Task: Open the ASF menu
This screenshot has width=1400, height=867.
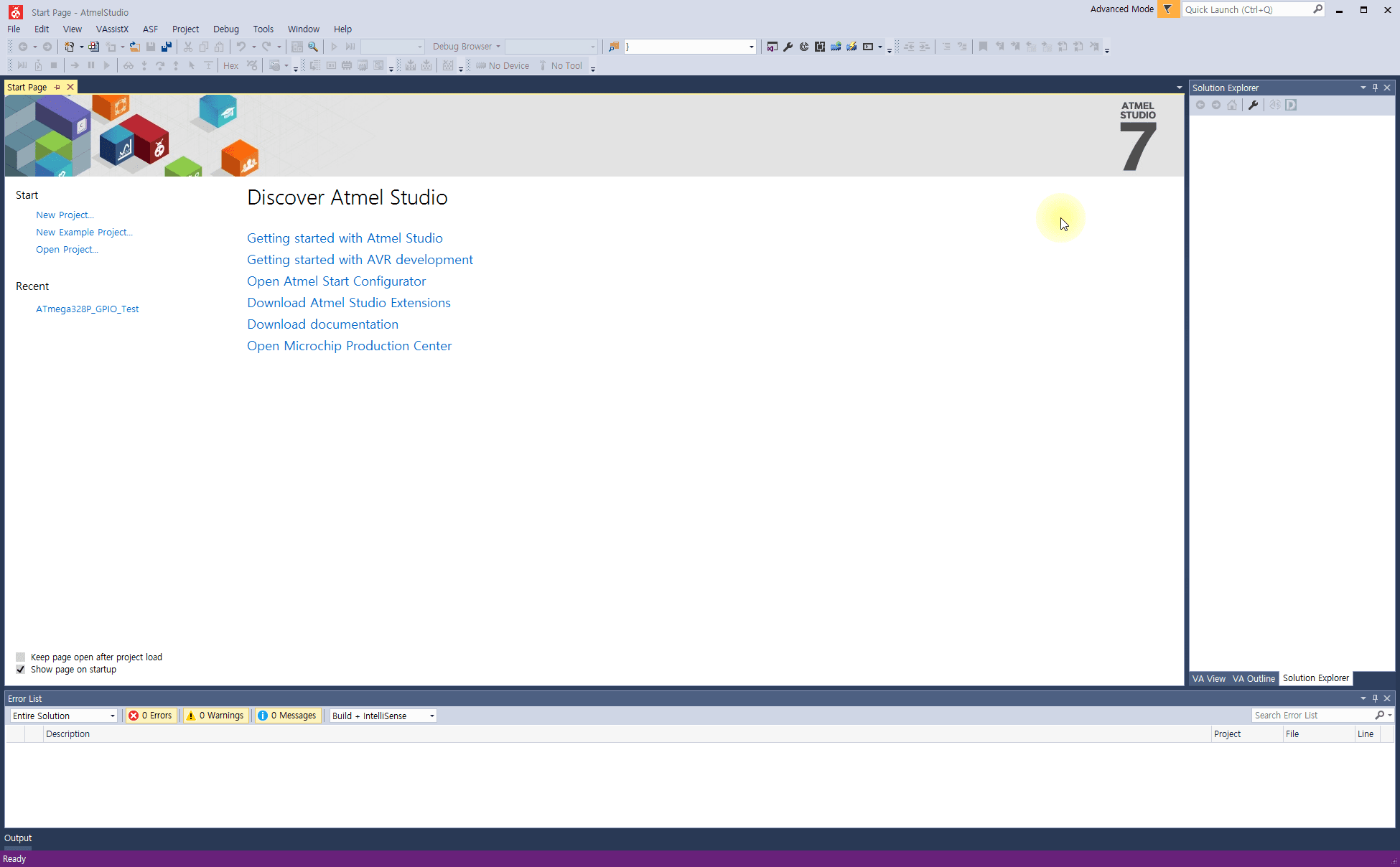Action: (x=150, y=29)
